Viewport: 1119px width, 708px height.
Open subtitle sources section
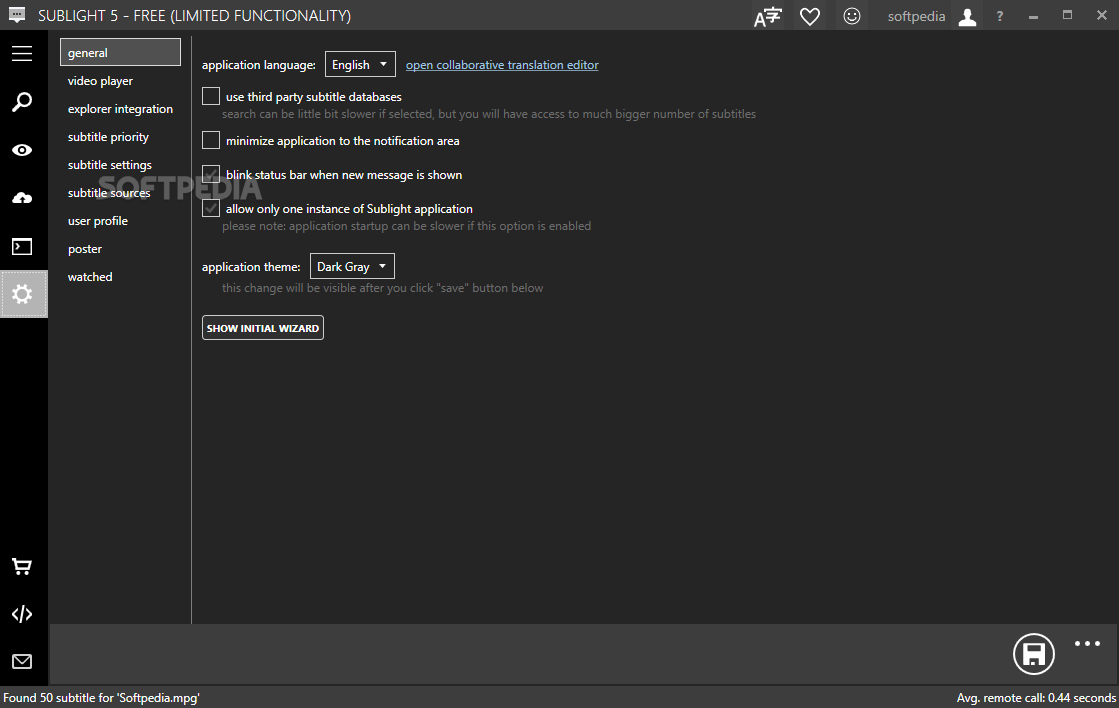pos(109,193)
